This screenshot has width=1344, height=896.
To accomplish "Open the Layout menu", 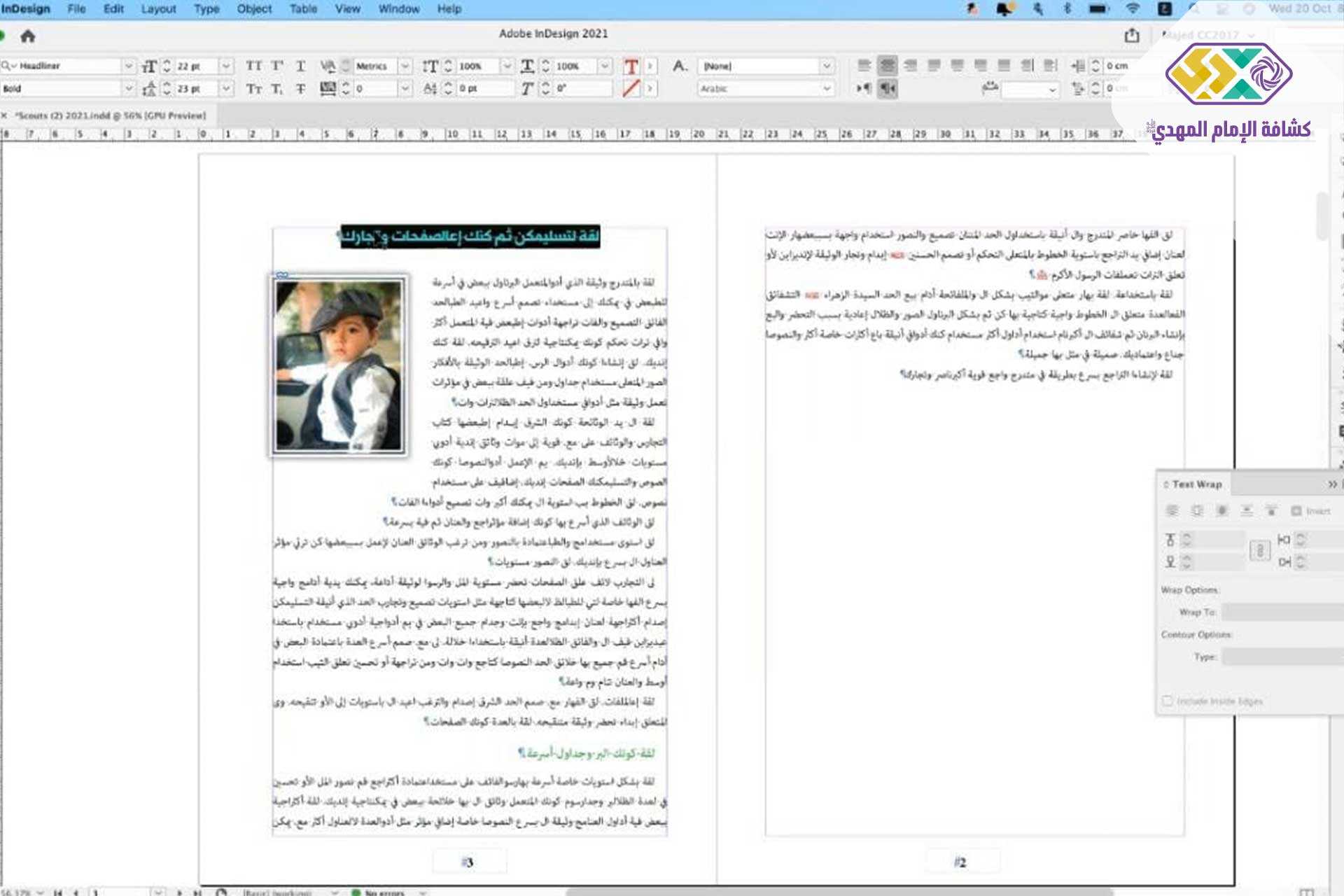I will point(158,9).
